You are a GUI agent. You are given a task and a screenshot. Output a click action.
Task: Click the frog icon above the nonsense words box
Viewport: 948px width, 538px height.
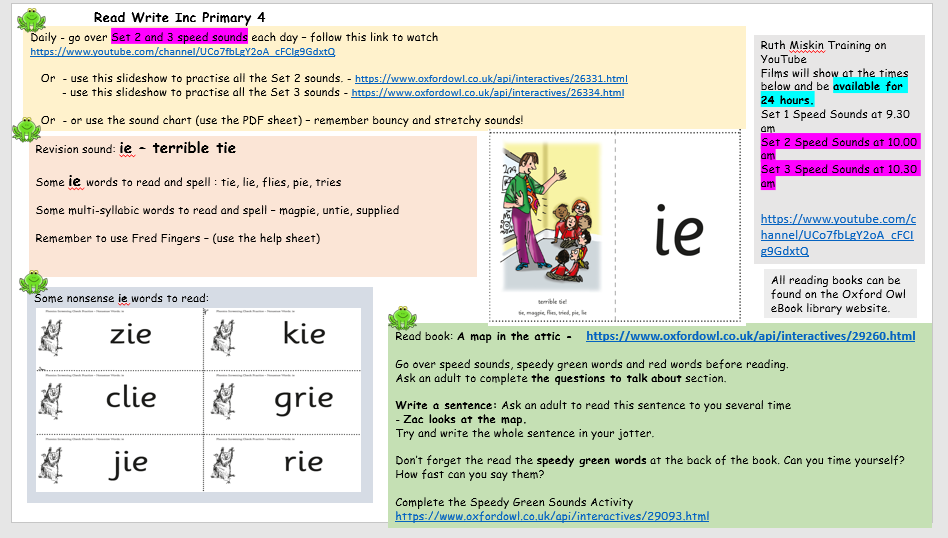pyautogui.click(x=33, y=282)
